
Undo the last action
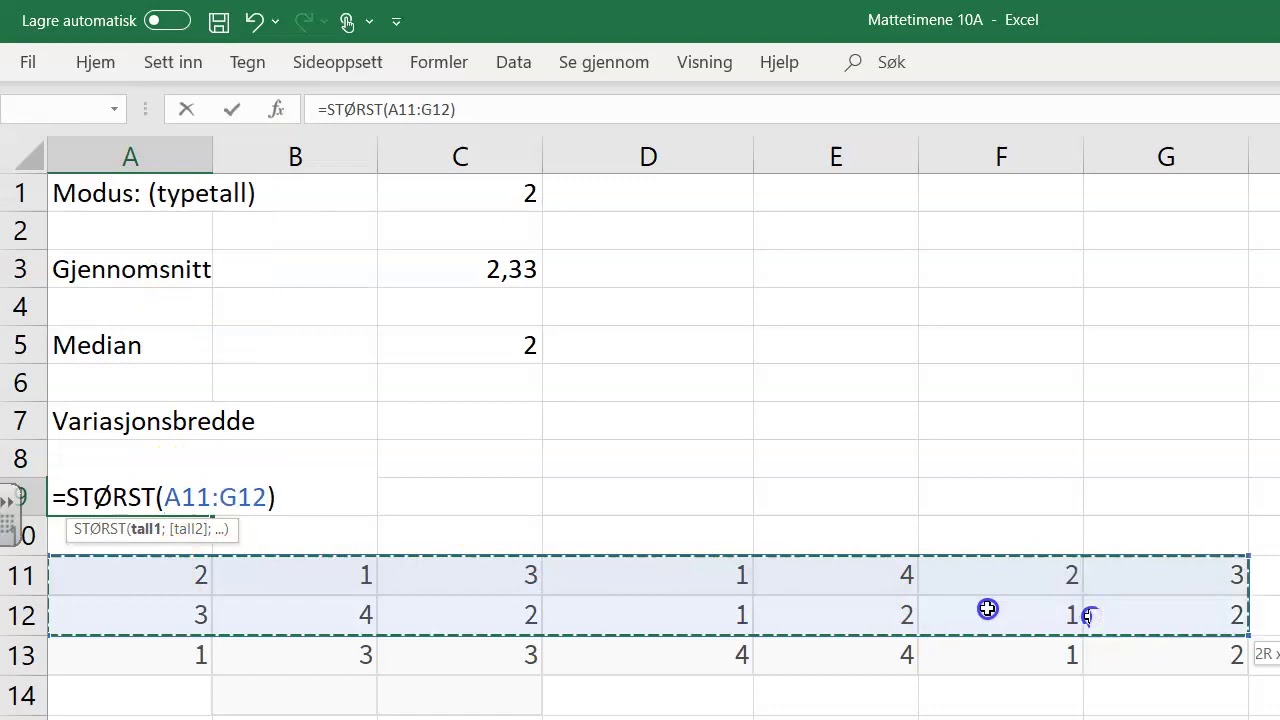254,21
